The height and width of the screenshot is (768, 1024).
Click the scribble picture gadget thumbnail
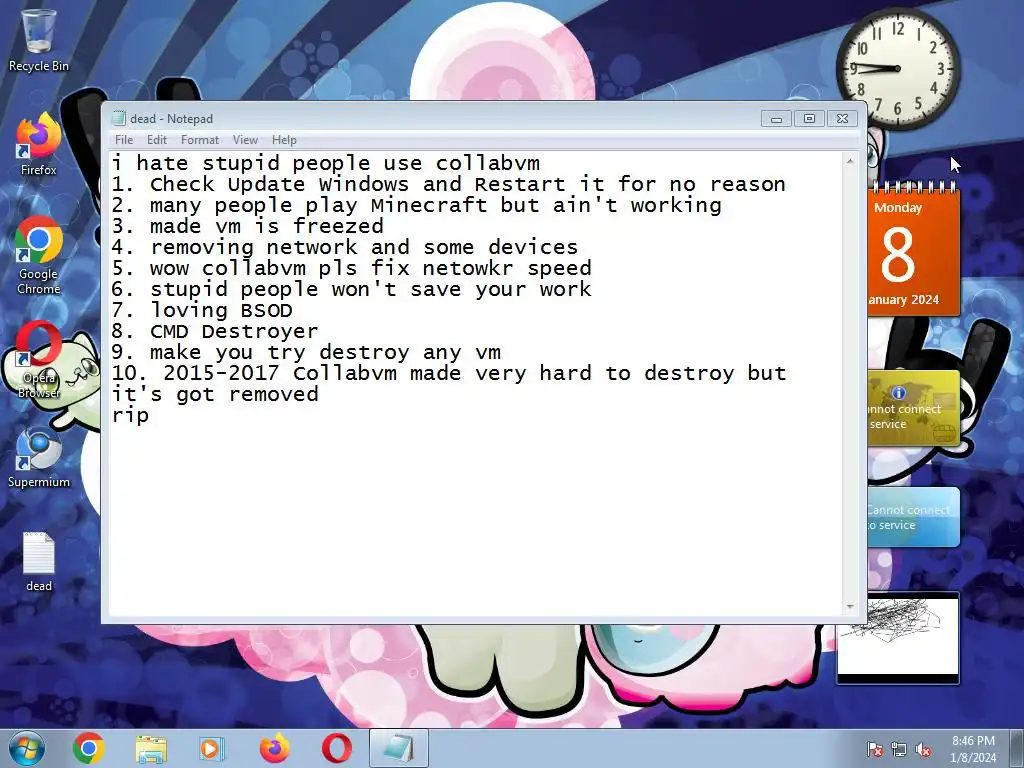(898, 638)
